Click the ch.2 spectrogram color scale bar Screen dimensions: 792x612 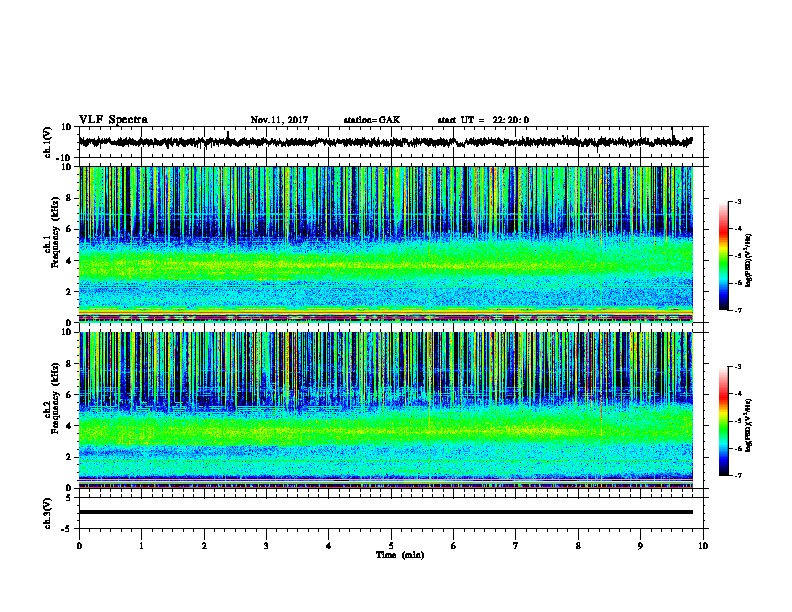pyautogui.click(x=723, y=421)
